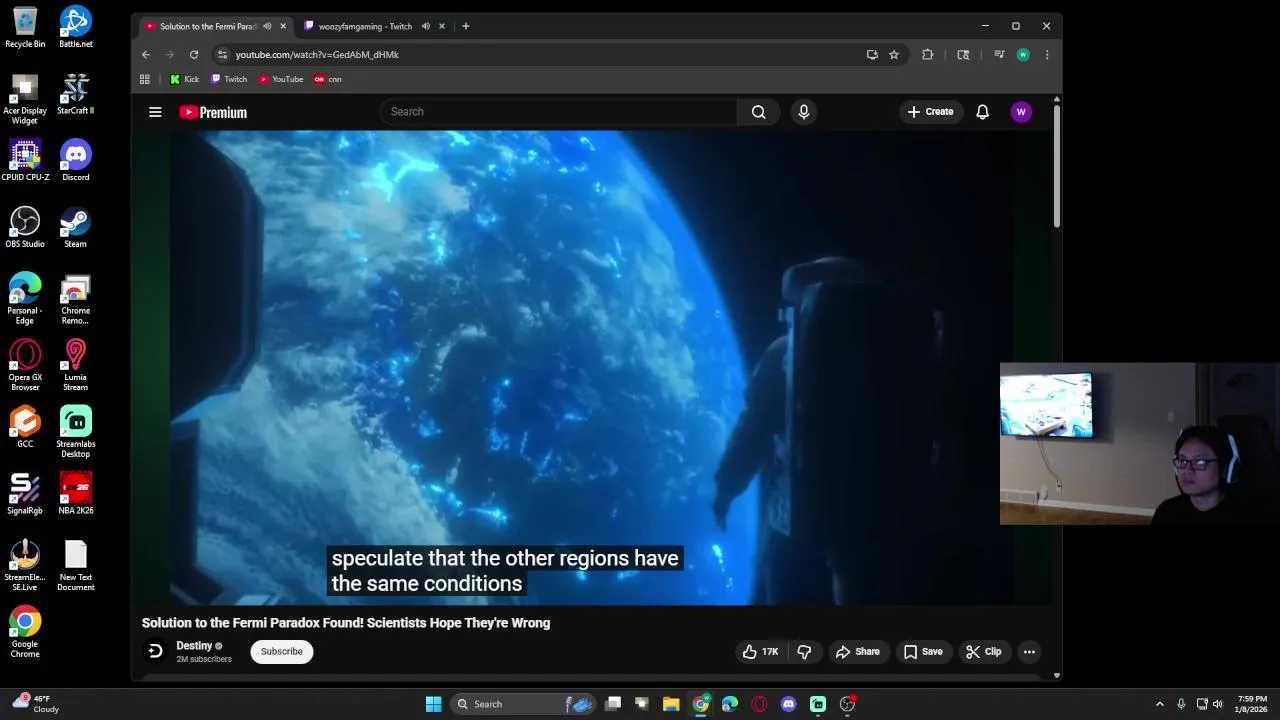
Task: Like the video with thumbs up
Action: pyautogui.click(x=760, y=652)
